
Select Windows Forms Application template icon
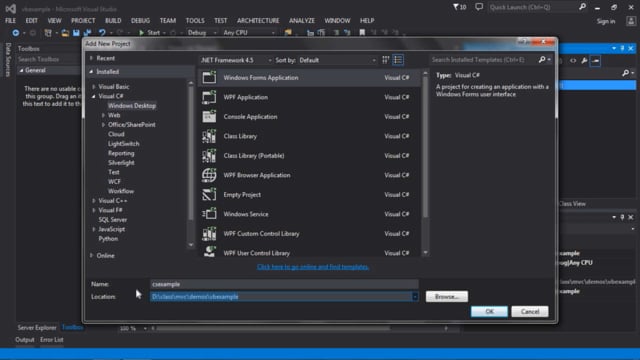point(209,77)
